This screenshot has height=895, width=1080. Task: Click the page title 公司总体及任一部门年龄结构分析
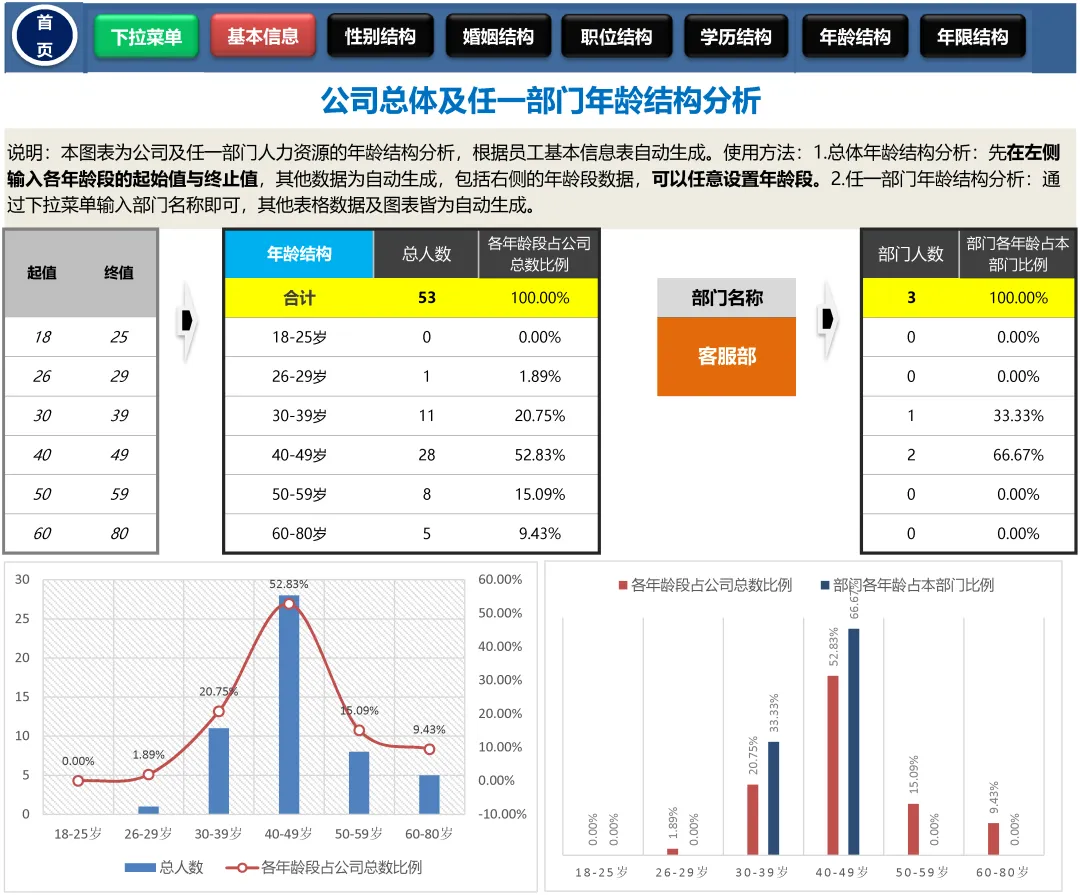pyautogui.click(x=541, y=101)
